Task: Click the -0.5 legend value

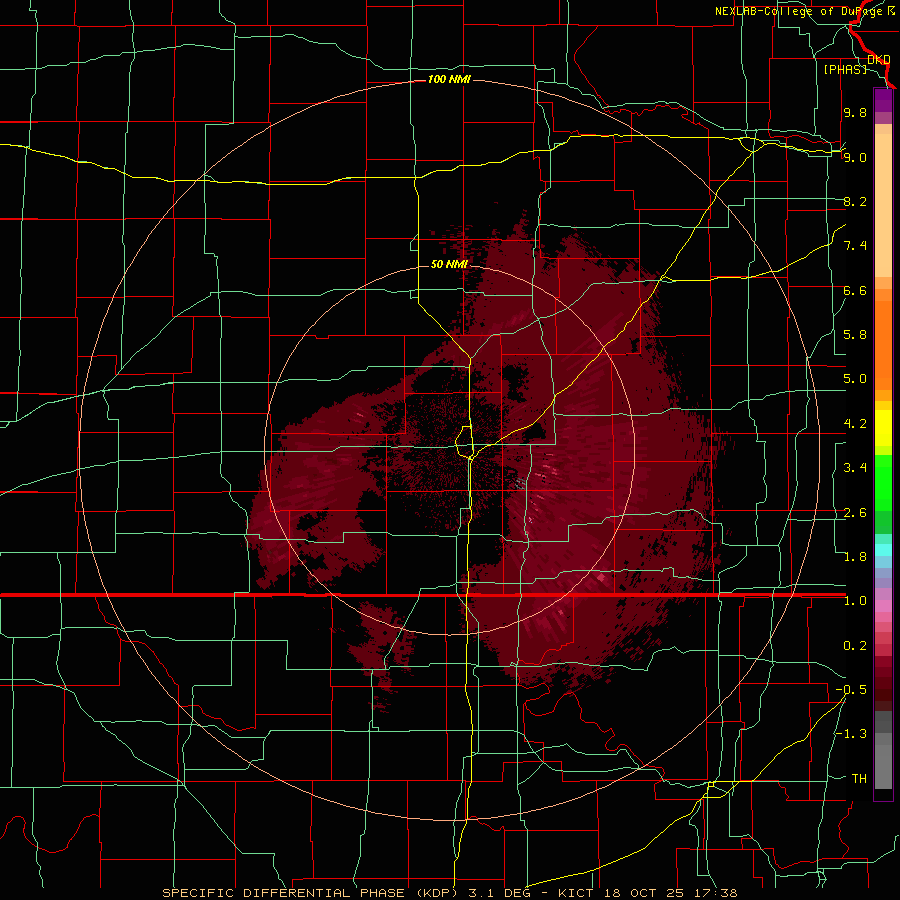Action: click(x=851, y=690)
